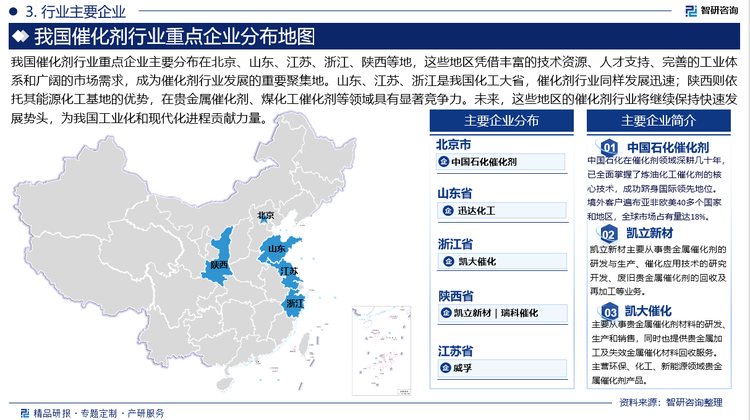The height and width of the screenshot is (420, 750).
Task: Click the icon beside 迅达化工
Action: coord(448,210)
